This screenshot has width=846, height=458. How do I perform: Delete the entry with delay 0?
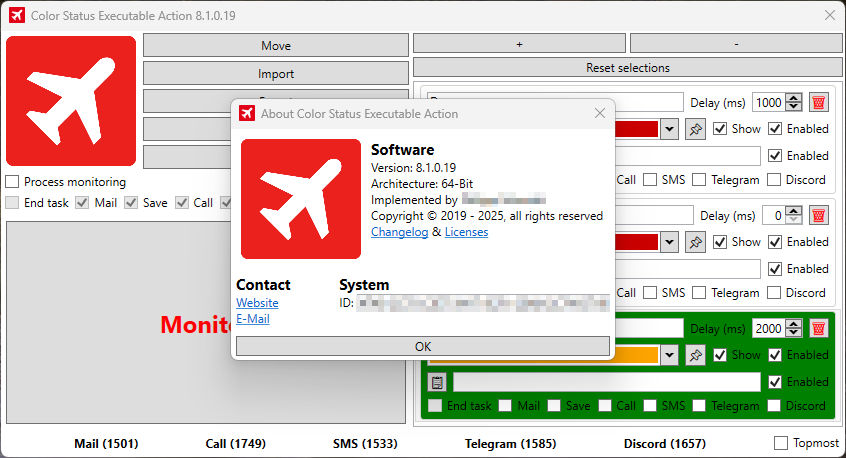[x=818, y=216]
